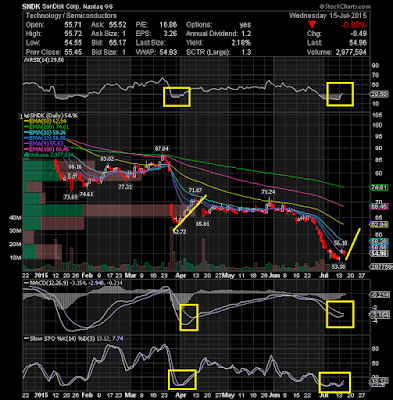Click the RSI(14) indicator legend
This screenshot has width=393, height=400.
(x=43, y=60)
